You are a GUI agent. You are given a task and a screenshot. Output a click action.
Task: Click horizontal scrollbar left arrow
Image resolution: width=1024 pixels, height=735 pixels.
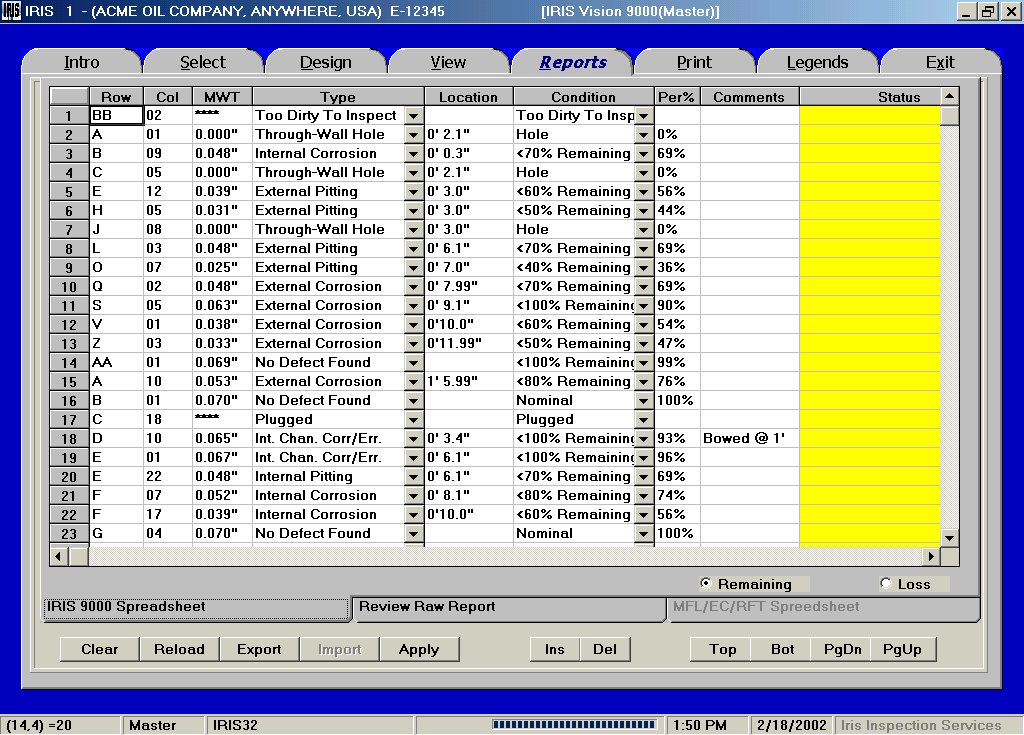59,557
